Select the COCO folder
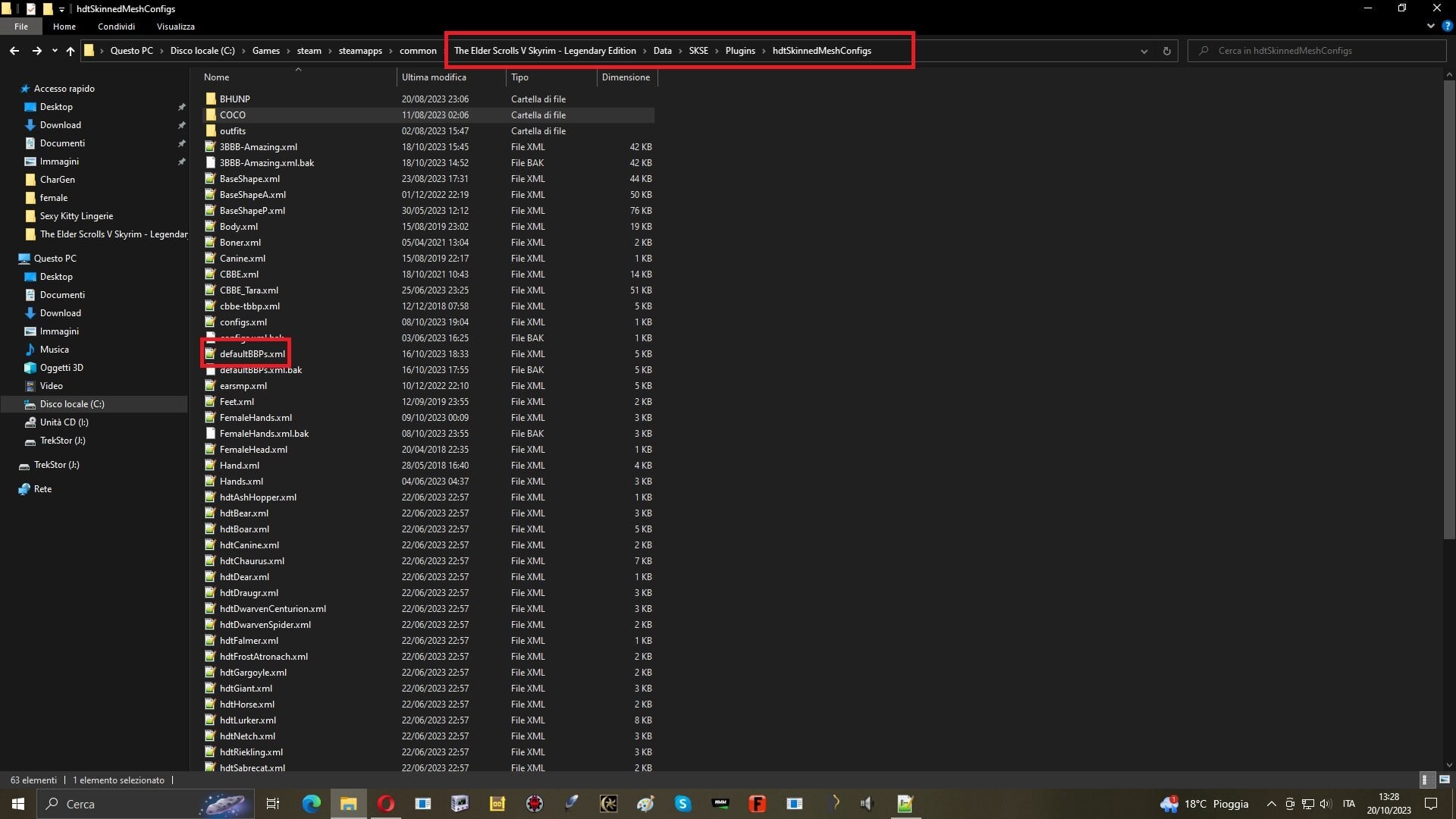This screenshot has height=819, width=1456. tap(232, 115)
